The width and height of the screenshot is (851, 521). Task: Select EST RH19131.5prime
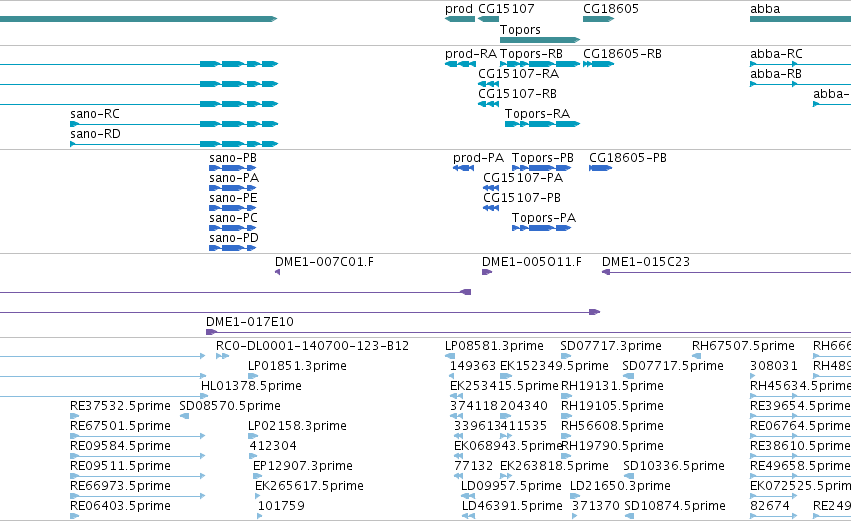[x=566, y=397]
